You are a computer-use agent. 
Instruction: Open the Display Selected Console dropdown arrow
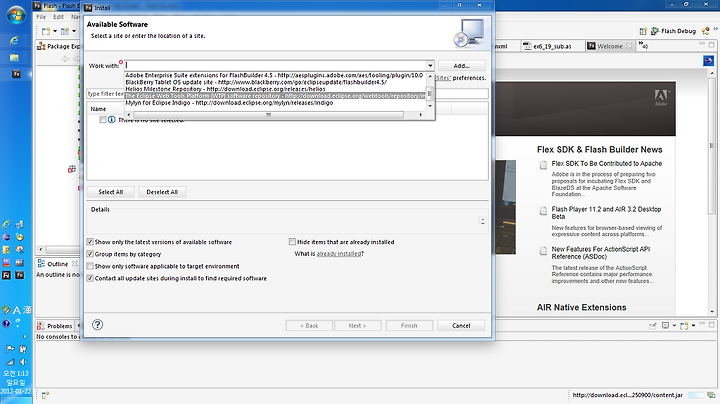pyautogui.click(x=674, y=325)
